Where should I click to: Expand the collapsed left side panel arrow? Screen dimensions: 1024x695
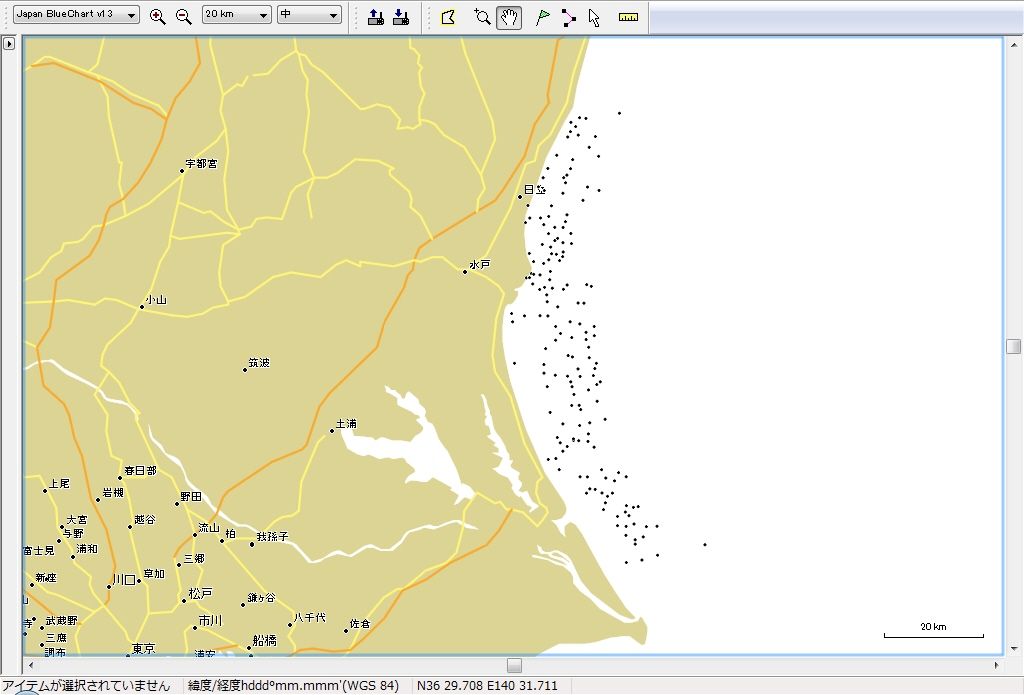click(8, 44)
